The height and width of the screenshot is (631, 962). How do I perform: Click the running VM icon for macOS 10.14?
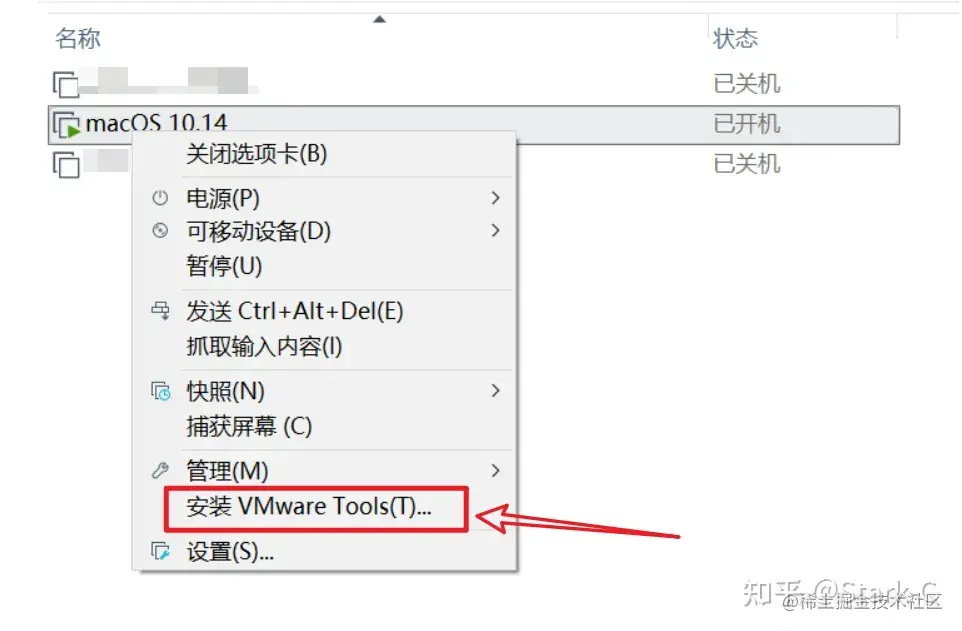[x=66, y=125]
